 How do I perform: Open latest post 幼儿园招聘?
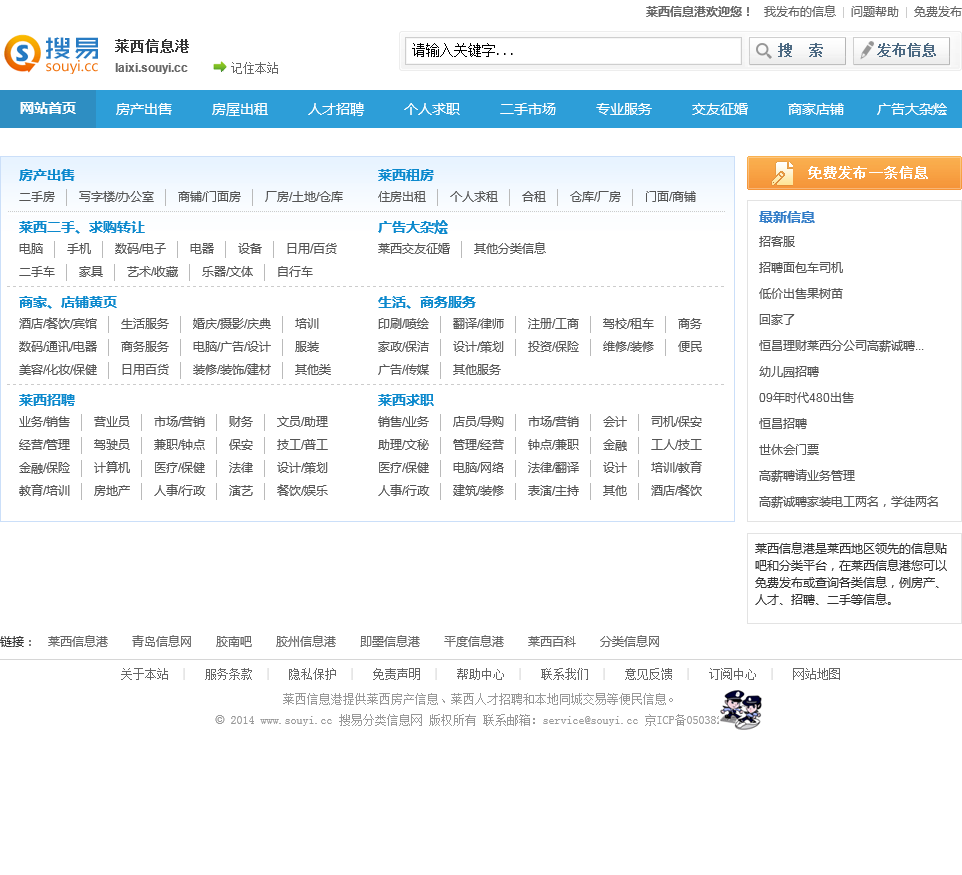(x=789, y=372)
